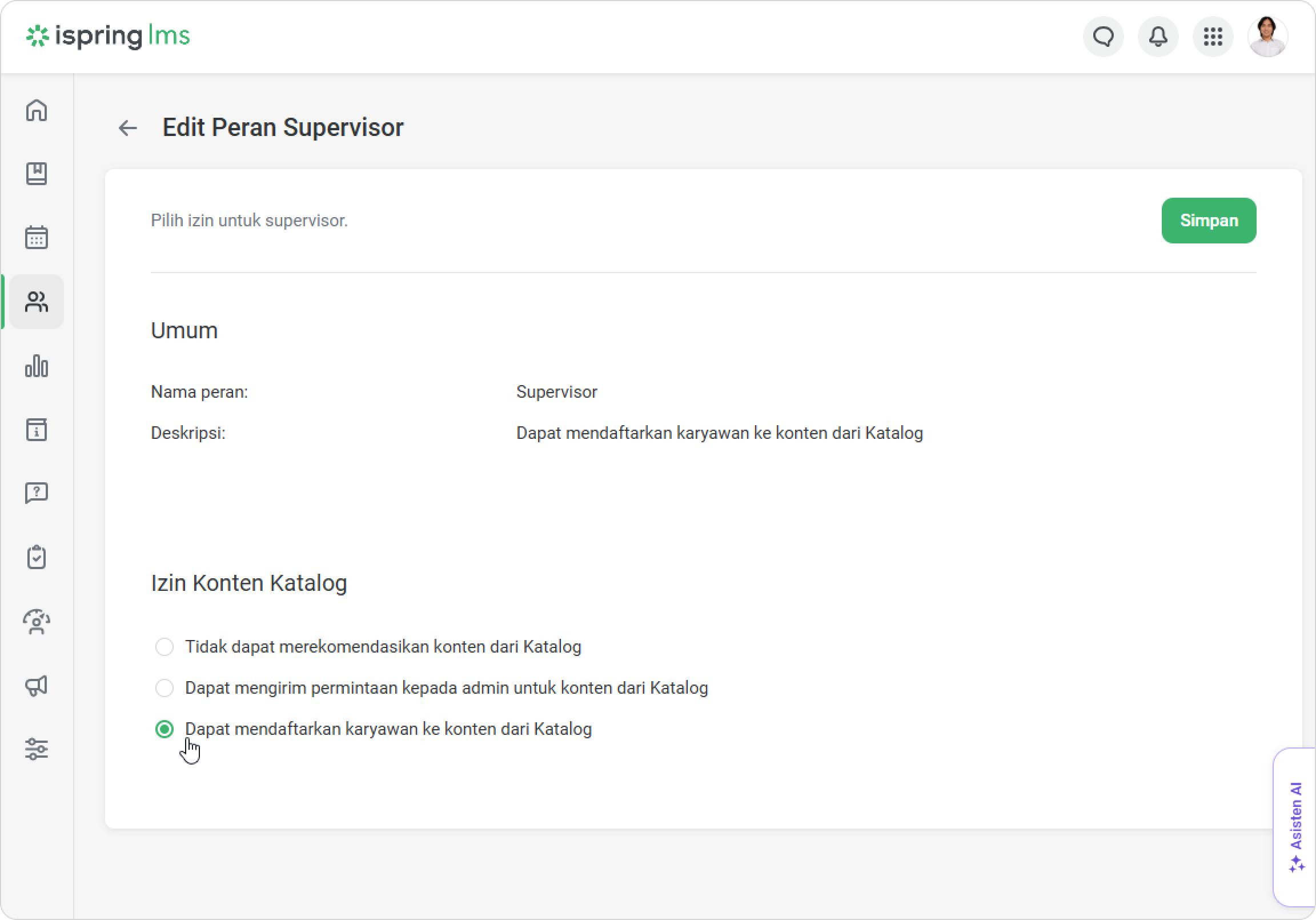Screen dimensions: 1316x920
Task: Open the courses book icon in sidebar
Action: (37, 174)
